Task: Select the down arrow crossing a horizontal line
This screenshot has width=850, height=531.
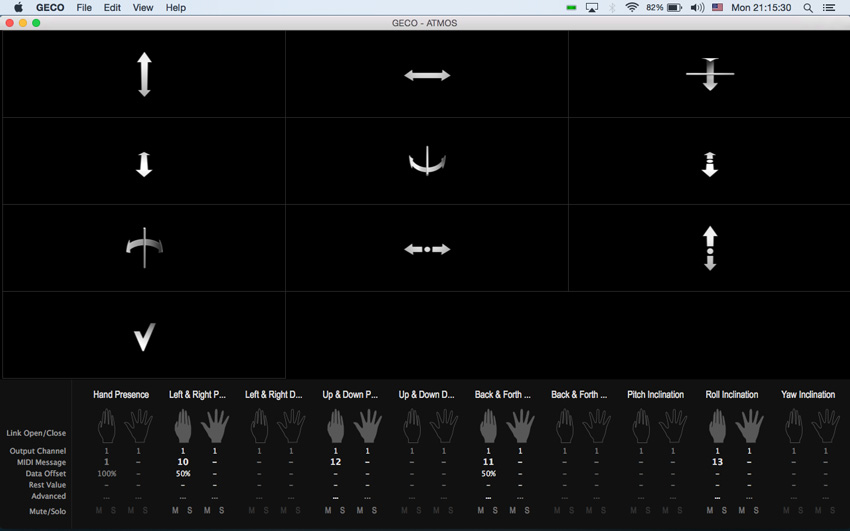Action: pyautogui.click(x=710, y=74)
